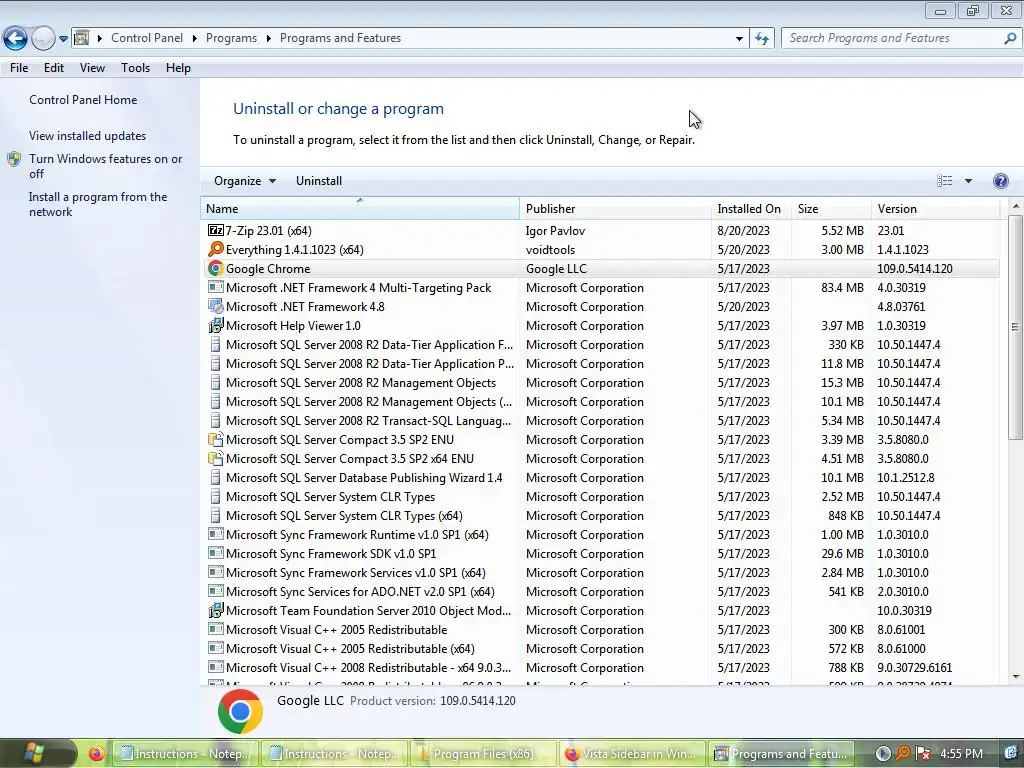Select Microsoft Sync Services for ADO.NET v2.0

[360, 592]
